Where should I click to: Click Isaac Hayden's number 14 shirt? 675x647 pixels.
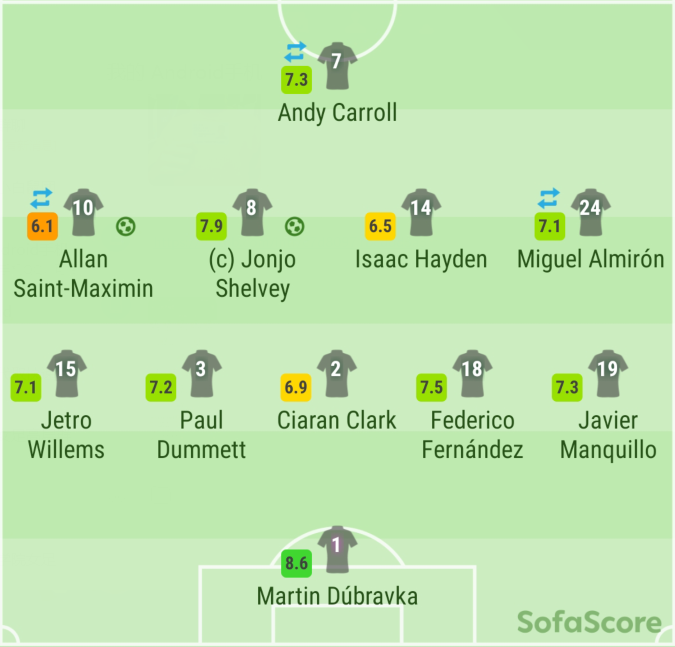tap(421, 209)
